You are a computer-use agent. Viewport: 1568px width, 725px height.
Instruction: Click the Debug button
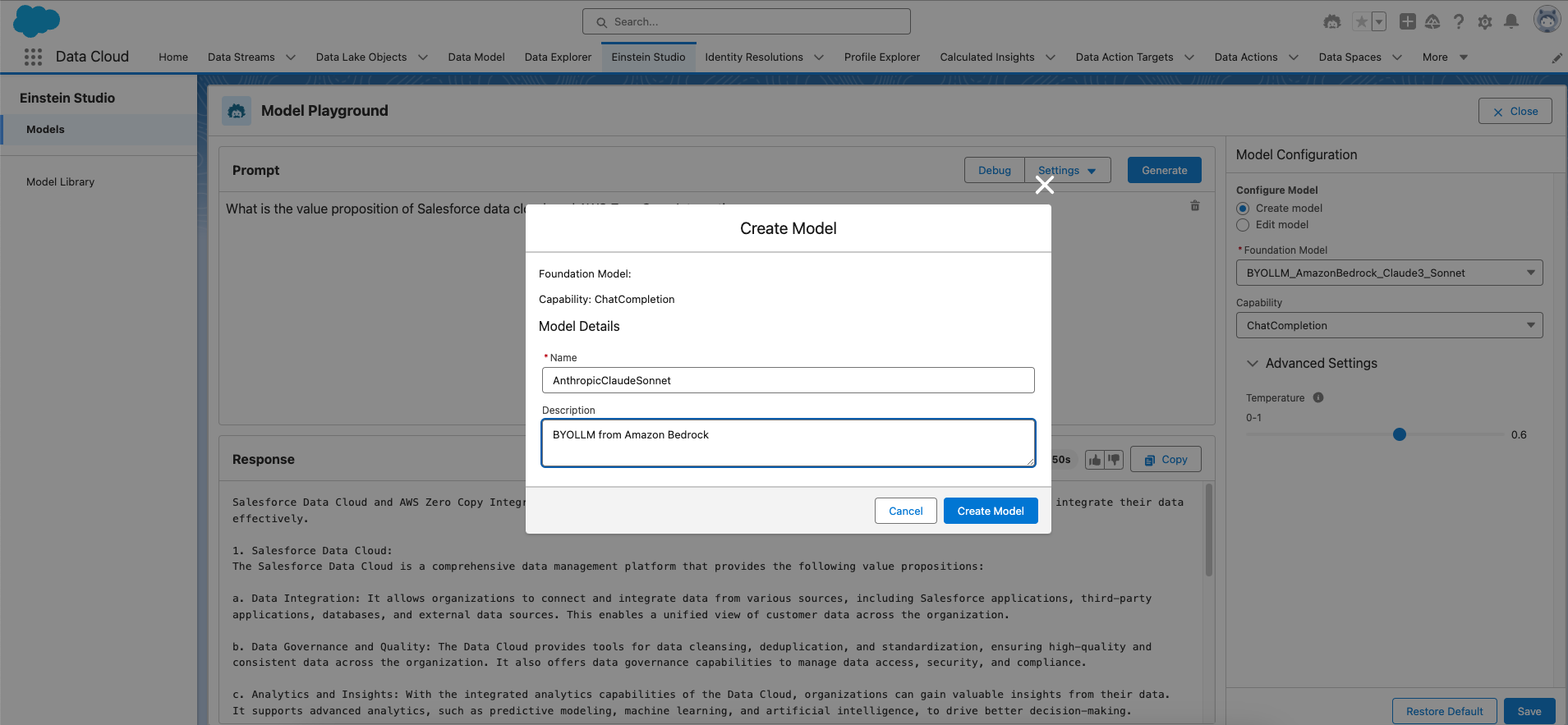coord(995,170)
